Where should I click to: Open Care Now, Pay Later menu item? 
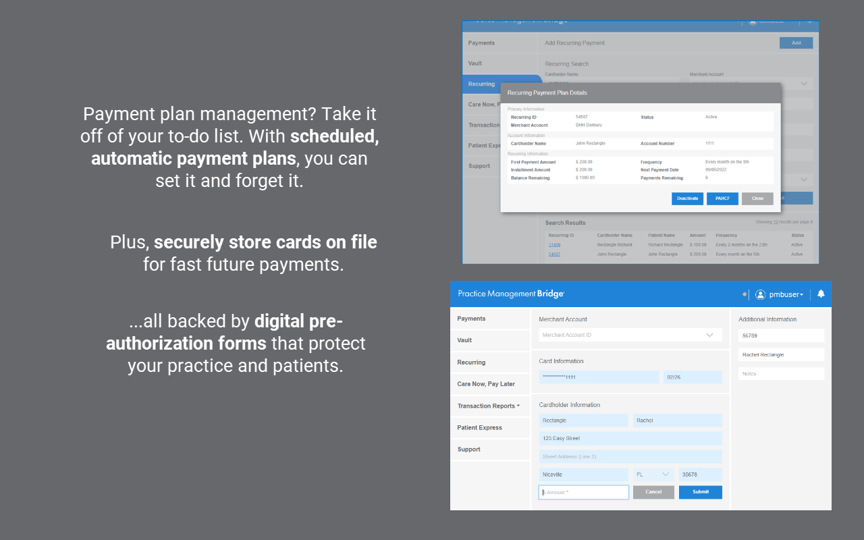point(486,384)
